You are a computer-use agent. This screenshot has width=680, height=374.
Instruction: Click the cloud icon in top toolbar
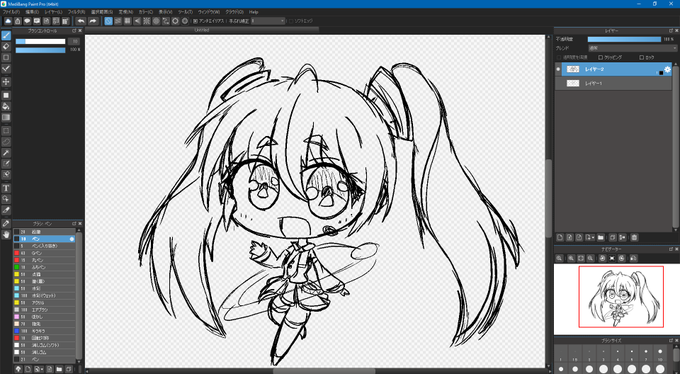pos(8,21)
